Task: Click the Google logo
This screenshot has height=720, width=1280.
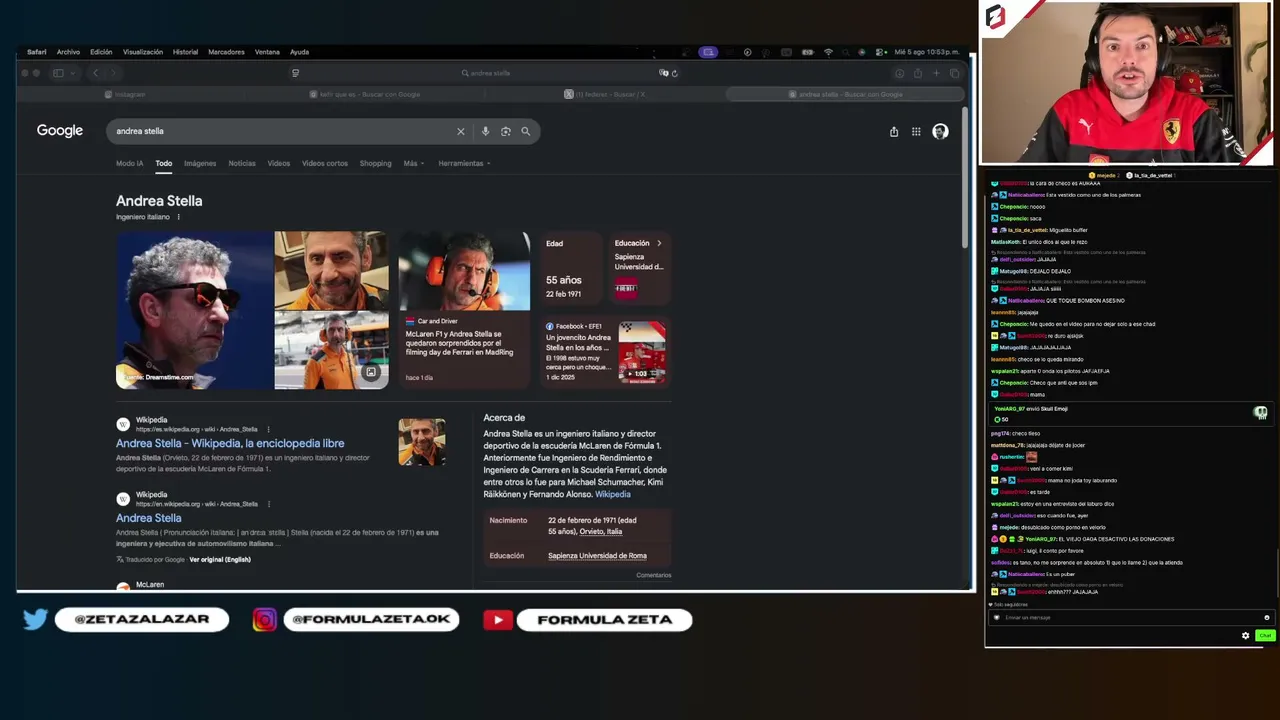Action: coord(60,131)
